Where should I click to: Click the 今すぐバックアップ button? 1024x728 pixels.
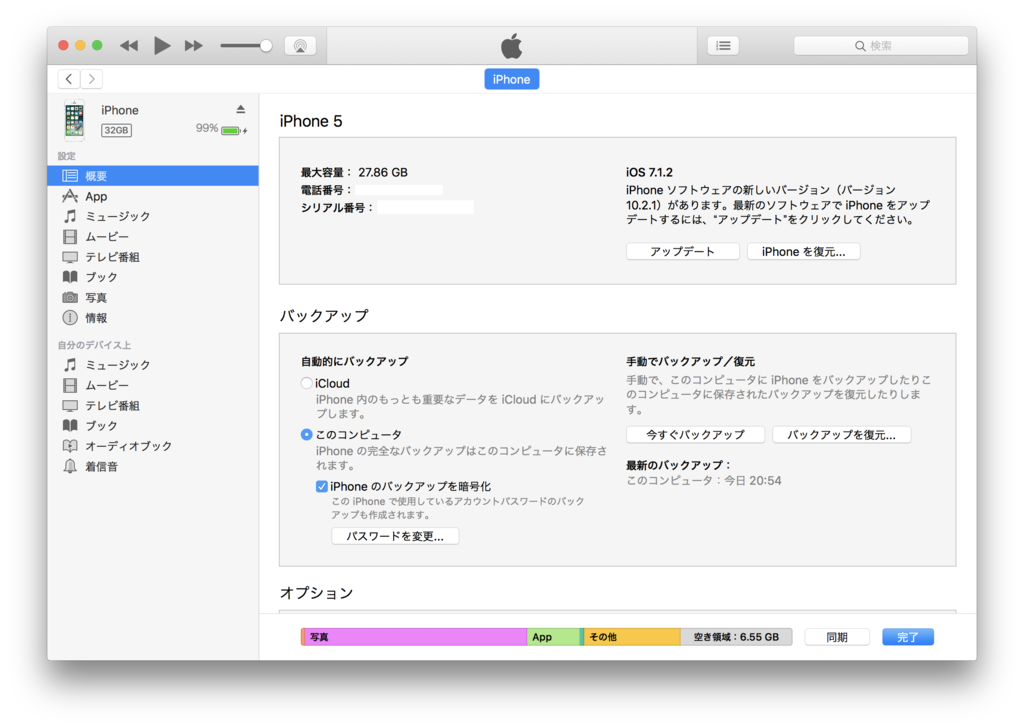pos(696,435)
